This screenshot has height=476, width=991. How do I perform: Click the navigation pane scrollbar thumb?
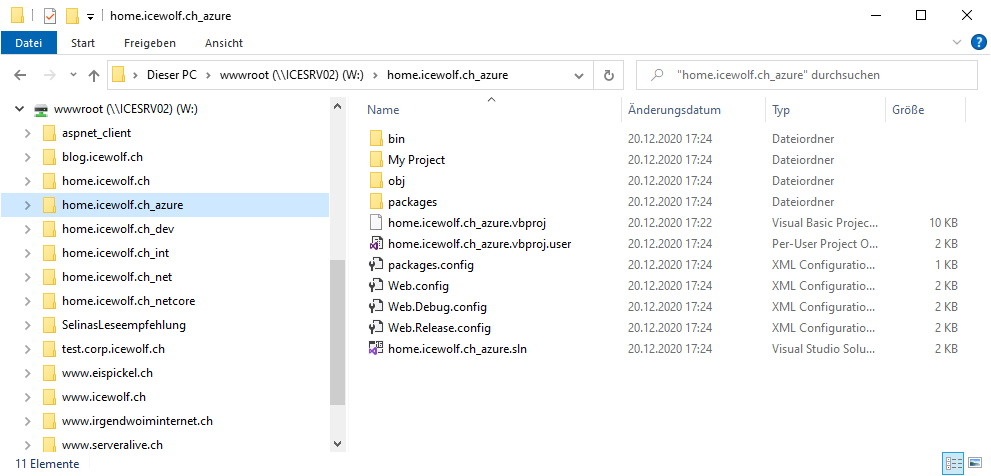[337, 331]
